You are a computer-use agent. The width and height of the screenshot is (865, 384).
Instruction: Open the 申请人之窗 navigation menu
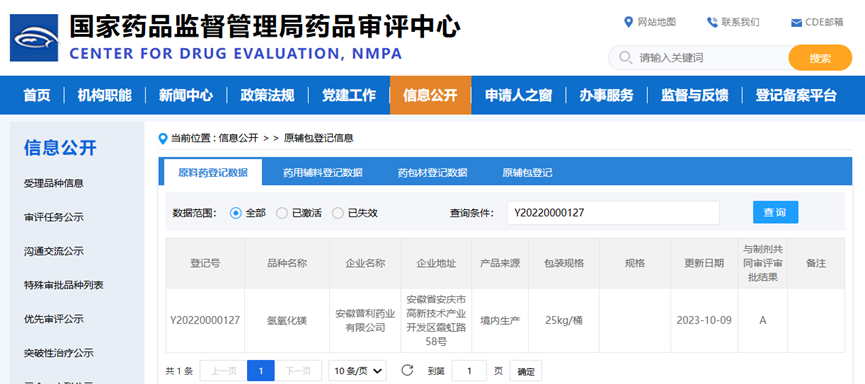click(519, 95)
